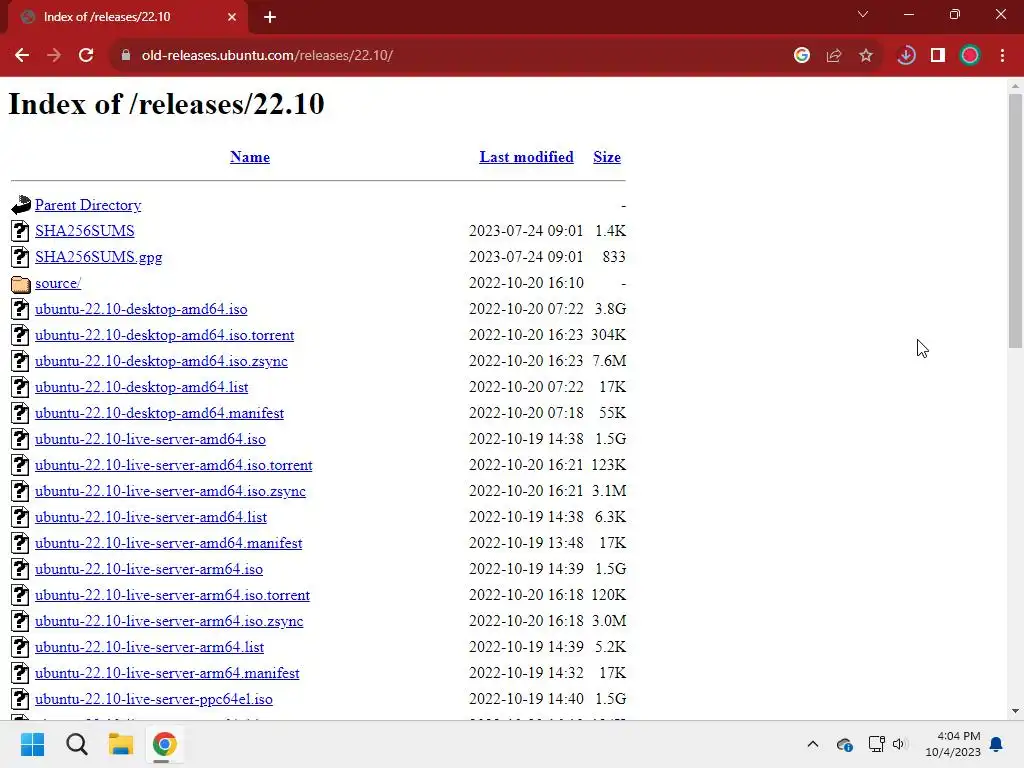This screenshot has height=768, width=1024.
Task: Open the Google icon in address bar
Action: pyautogui.click(x=802, y=56)
